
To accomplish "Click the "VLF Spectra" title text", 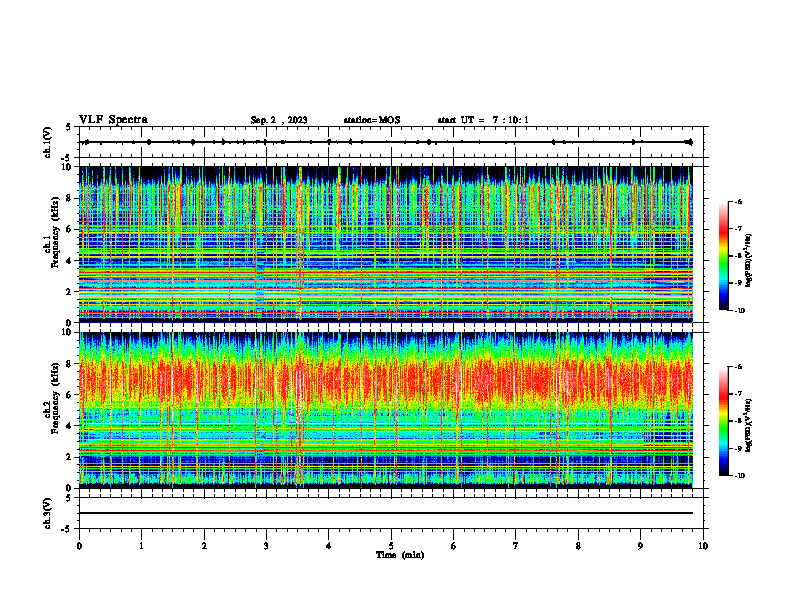I will pyautogui.click(x=113, y=120).
